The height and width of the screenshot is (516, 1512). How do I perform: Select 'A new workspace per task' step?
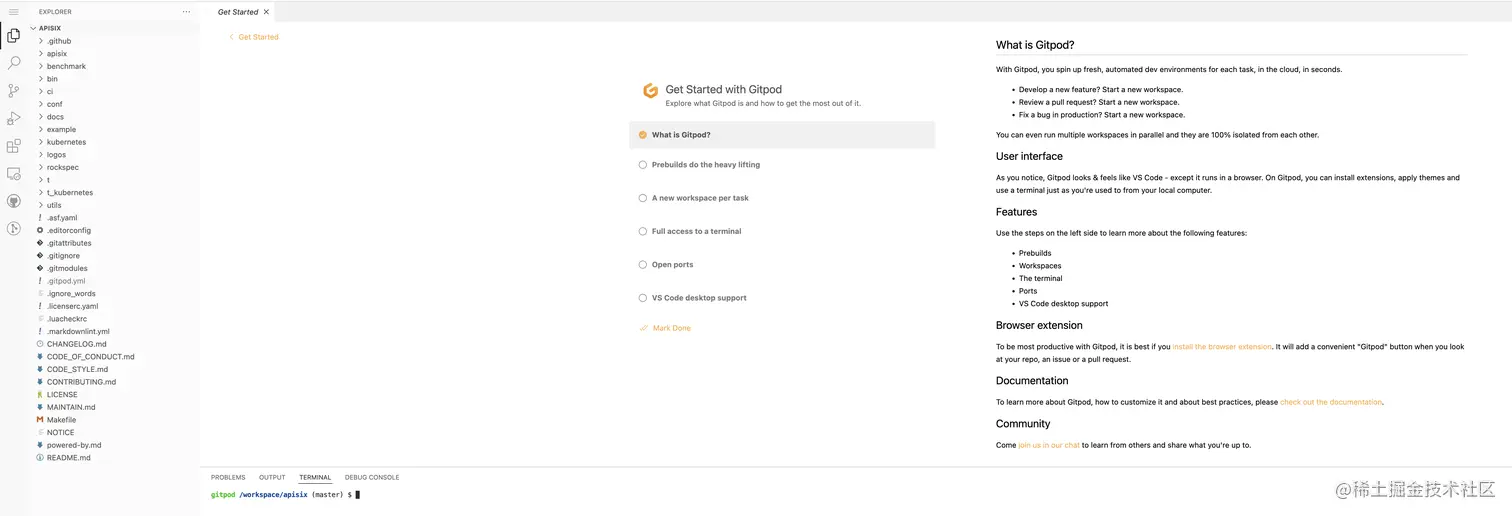tap(700, 198)
